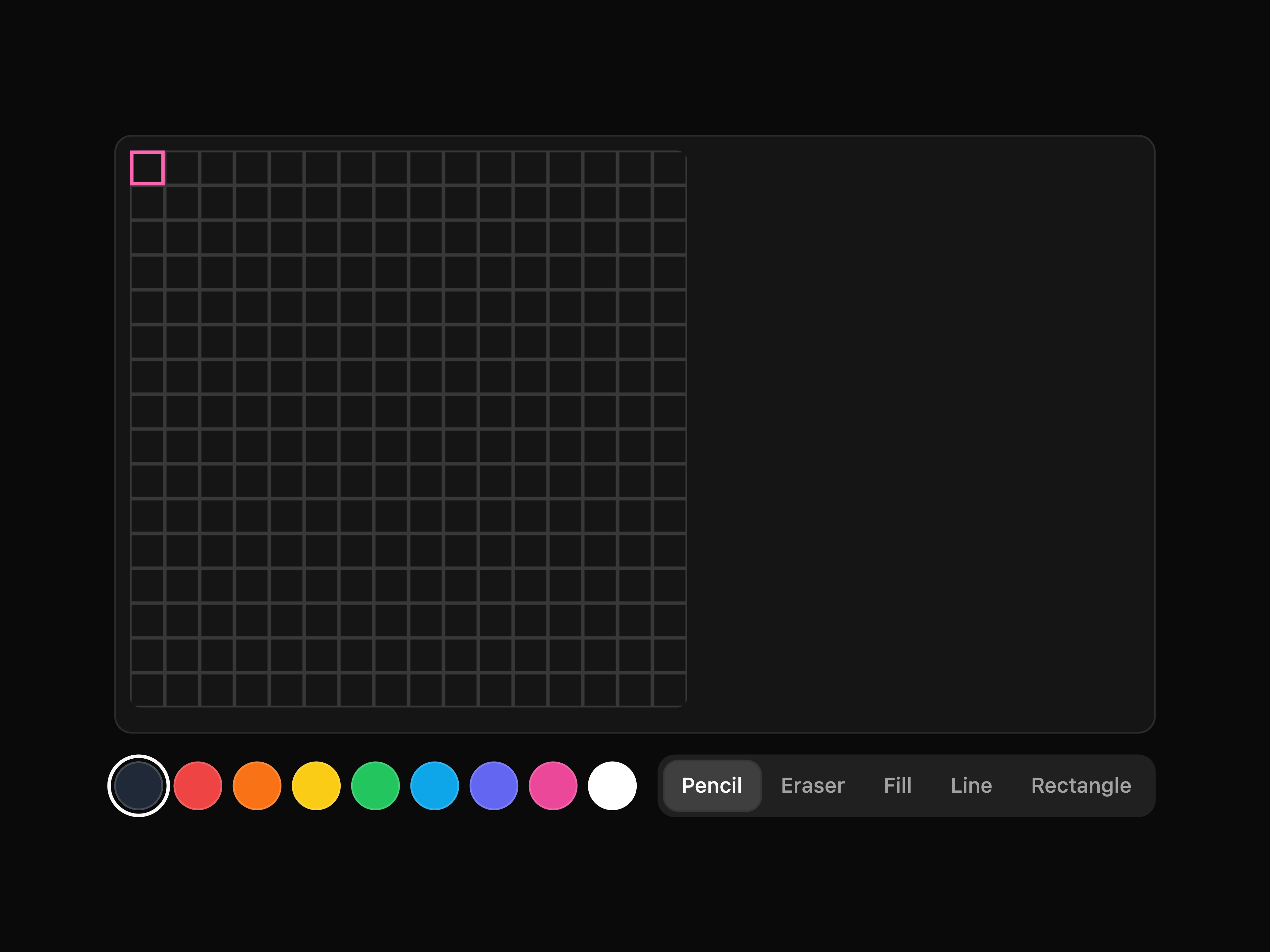This screenshot has width=1270, height=952.
Task: Switch to the Eraser tool
Action: pos(812,786)
